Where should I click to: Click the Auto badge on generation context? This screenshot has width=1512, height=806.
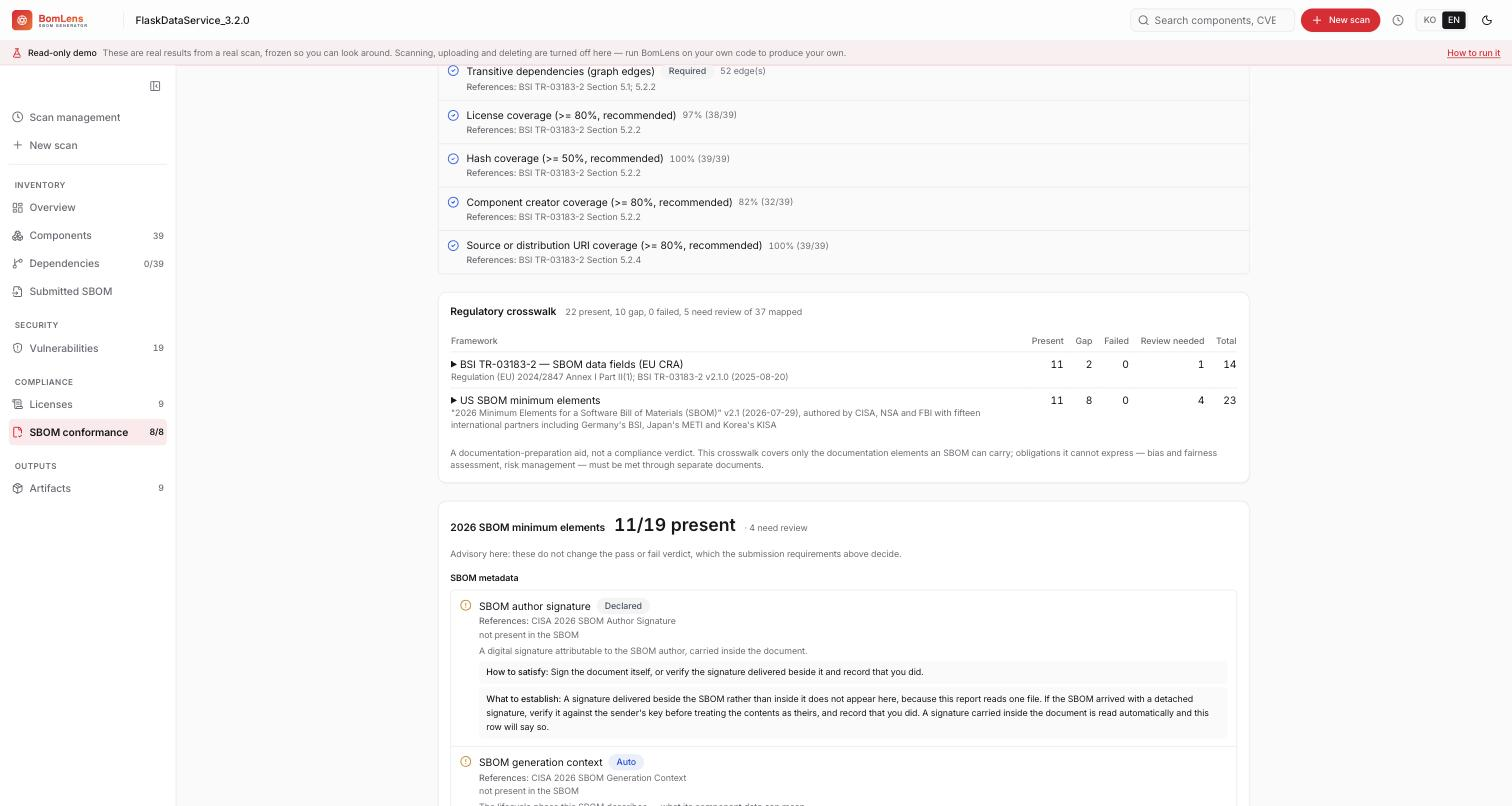[626, 762]
